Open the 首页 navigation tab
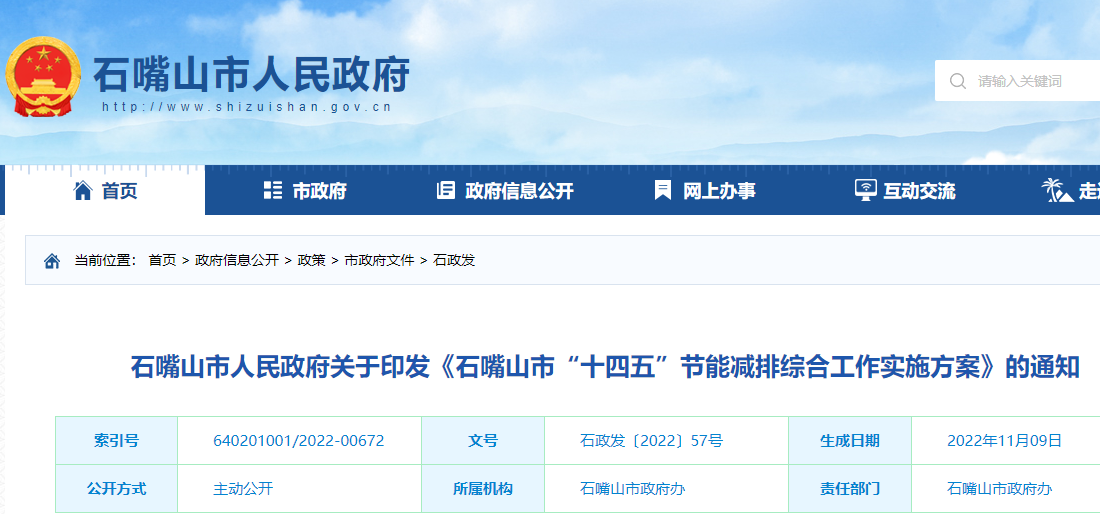 (x=120, y=191)
